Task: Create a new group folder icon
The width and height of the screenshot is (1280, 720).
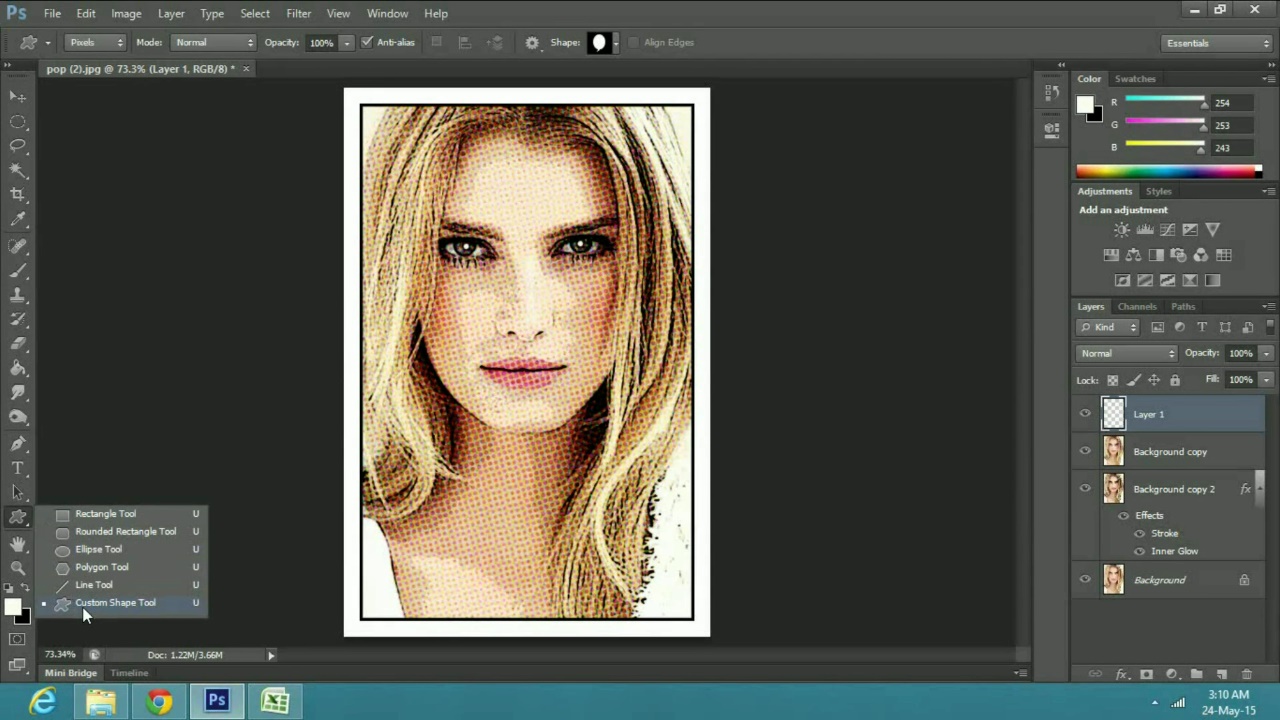Action: (x=1196, y=675)
